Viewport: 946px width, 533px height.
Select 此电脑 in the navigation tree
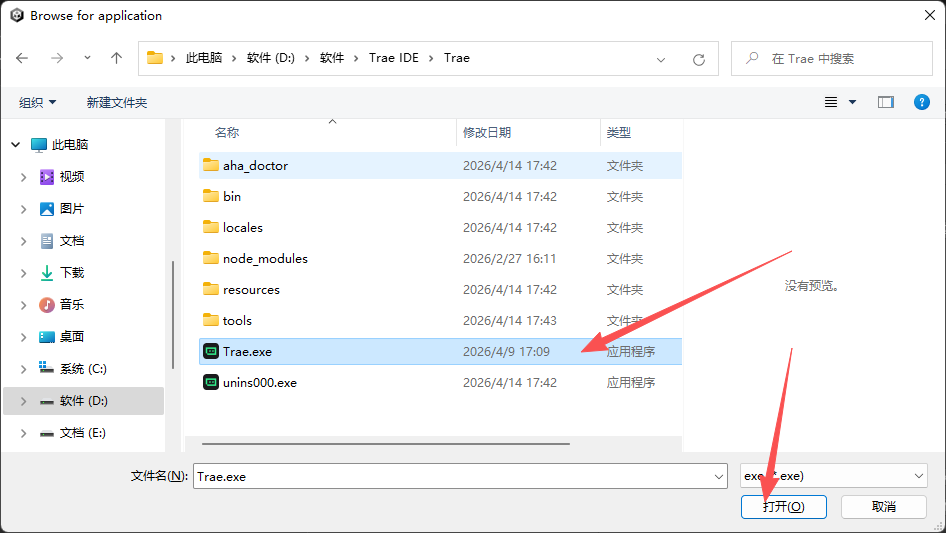click(69, 145)
